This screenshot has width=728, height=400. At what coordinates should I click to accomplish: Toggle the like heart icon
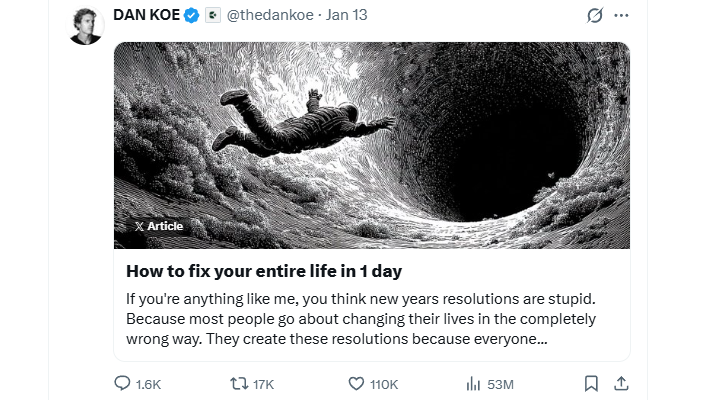[357, 383]
